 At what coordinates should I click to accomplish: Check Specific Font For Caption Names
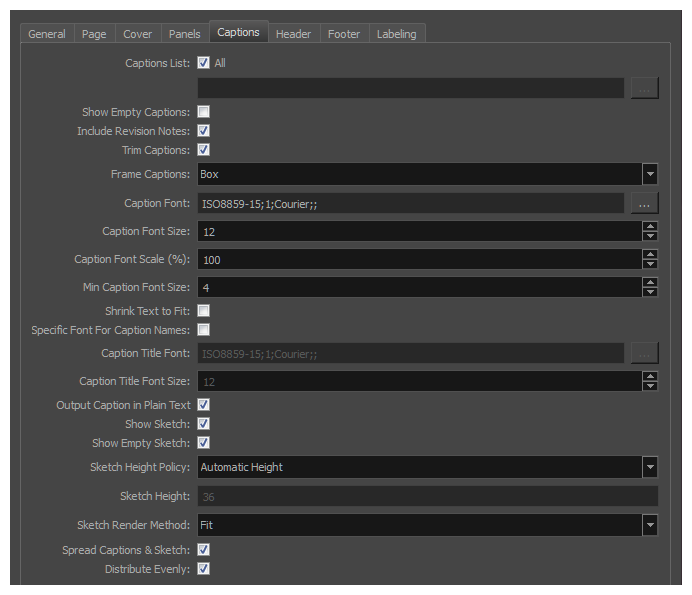click(203, 330)
